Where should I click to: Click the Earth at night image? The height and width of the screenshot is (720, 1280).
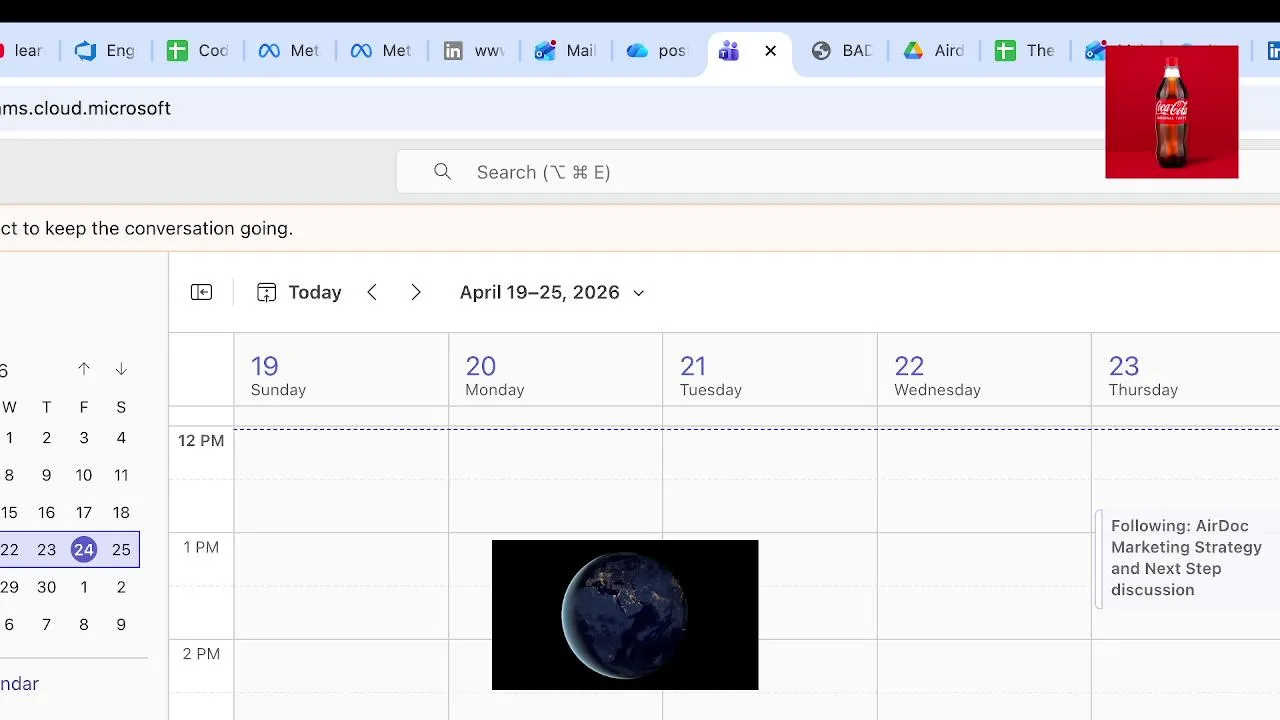tap(625, 614)
